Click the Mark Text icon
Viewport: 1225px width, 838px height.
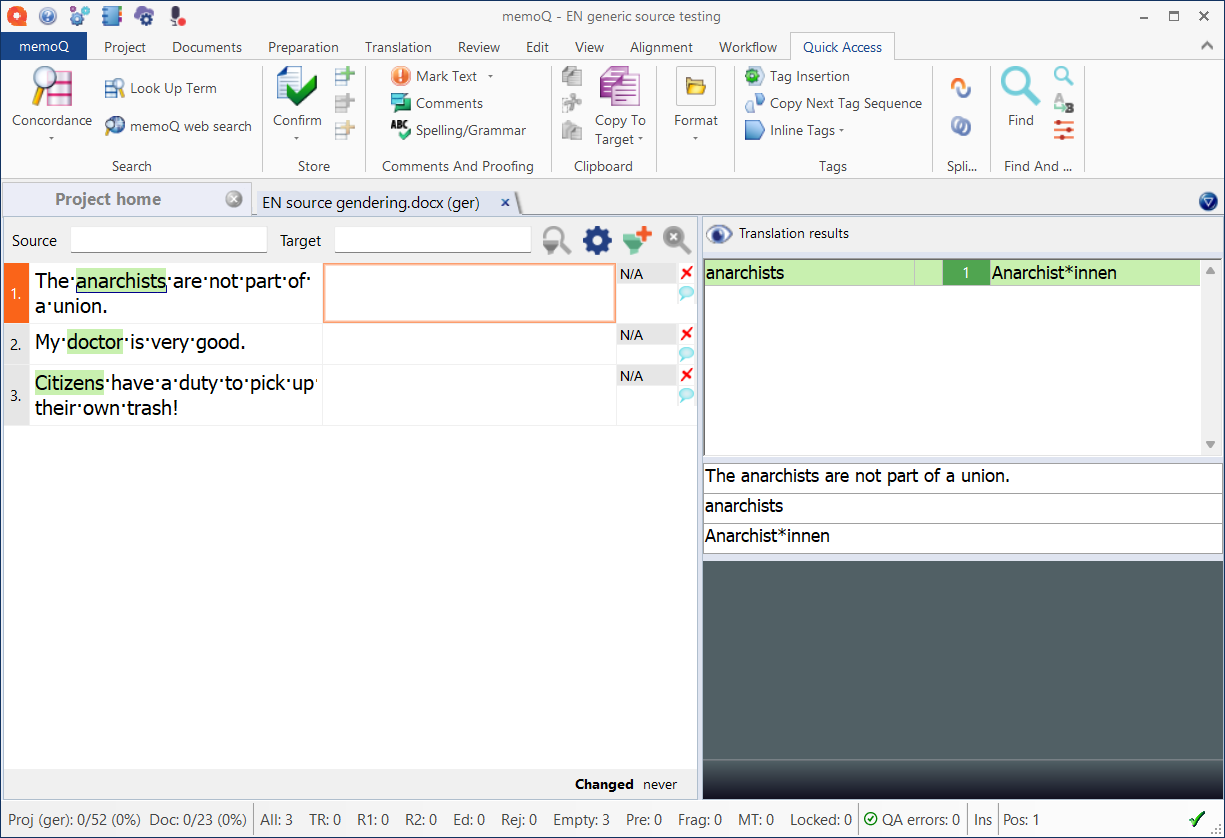click(400, 76)
